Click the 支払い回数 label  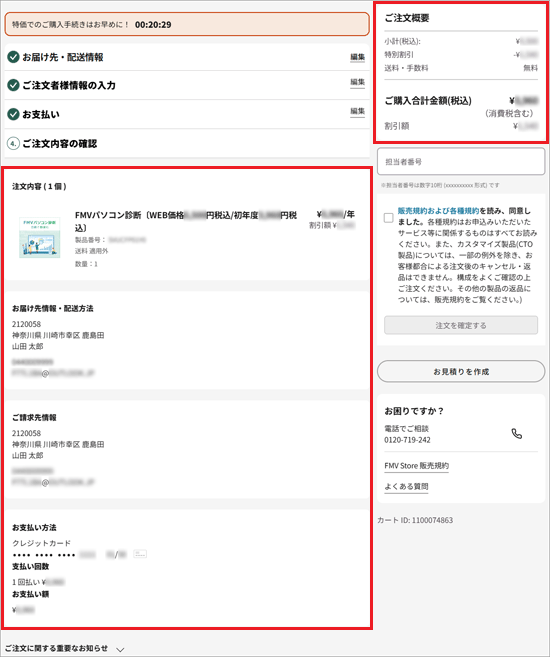tap(31, 566)
